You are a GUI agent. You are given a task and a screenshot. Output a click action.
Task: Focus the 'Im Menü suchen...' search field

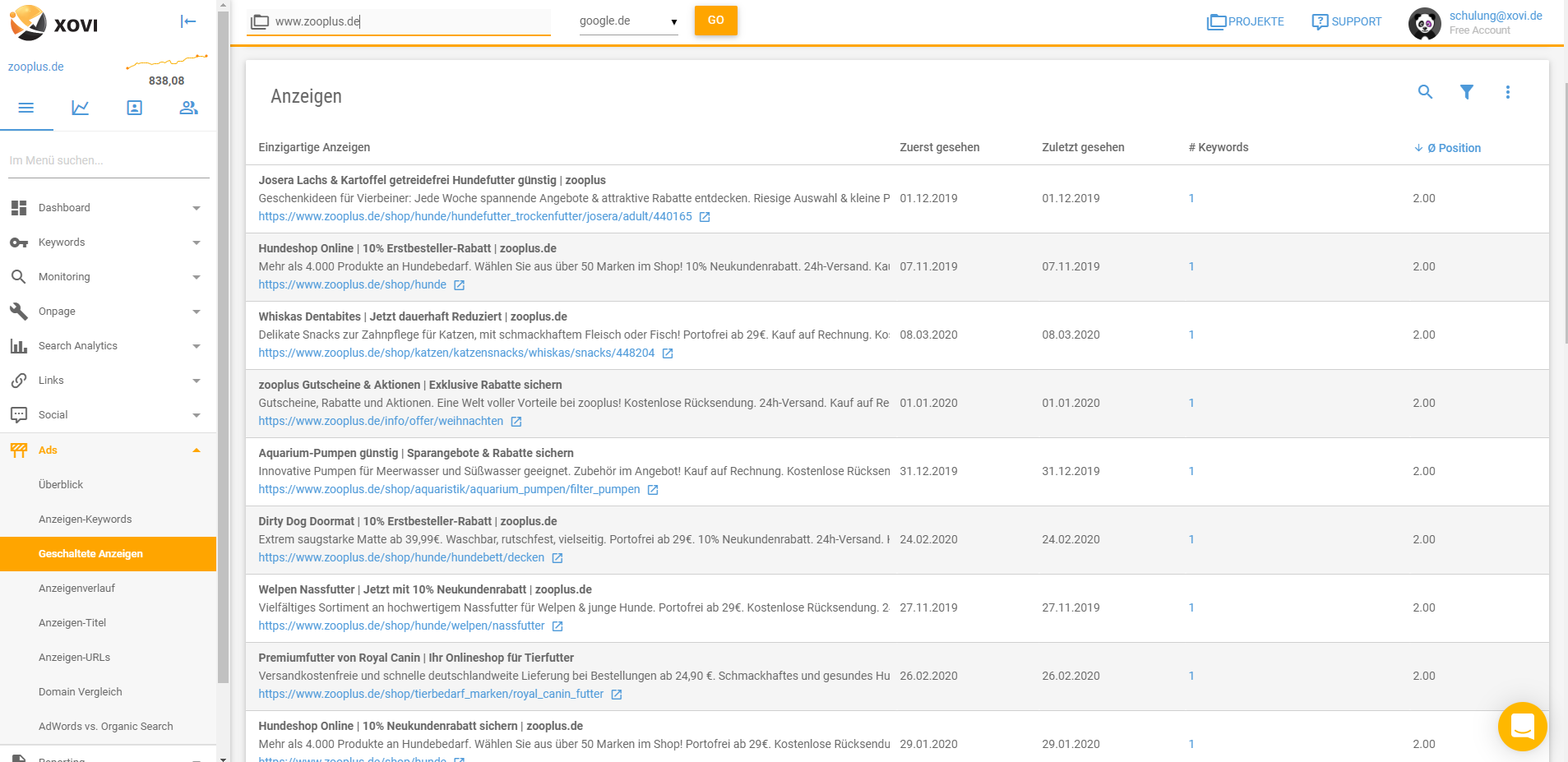click(109, 160)
